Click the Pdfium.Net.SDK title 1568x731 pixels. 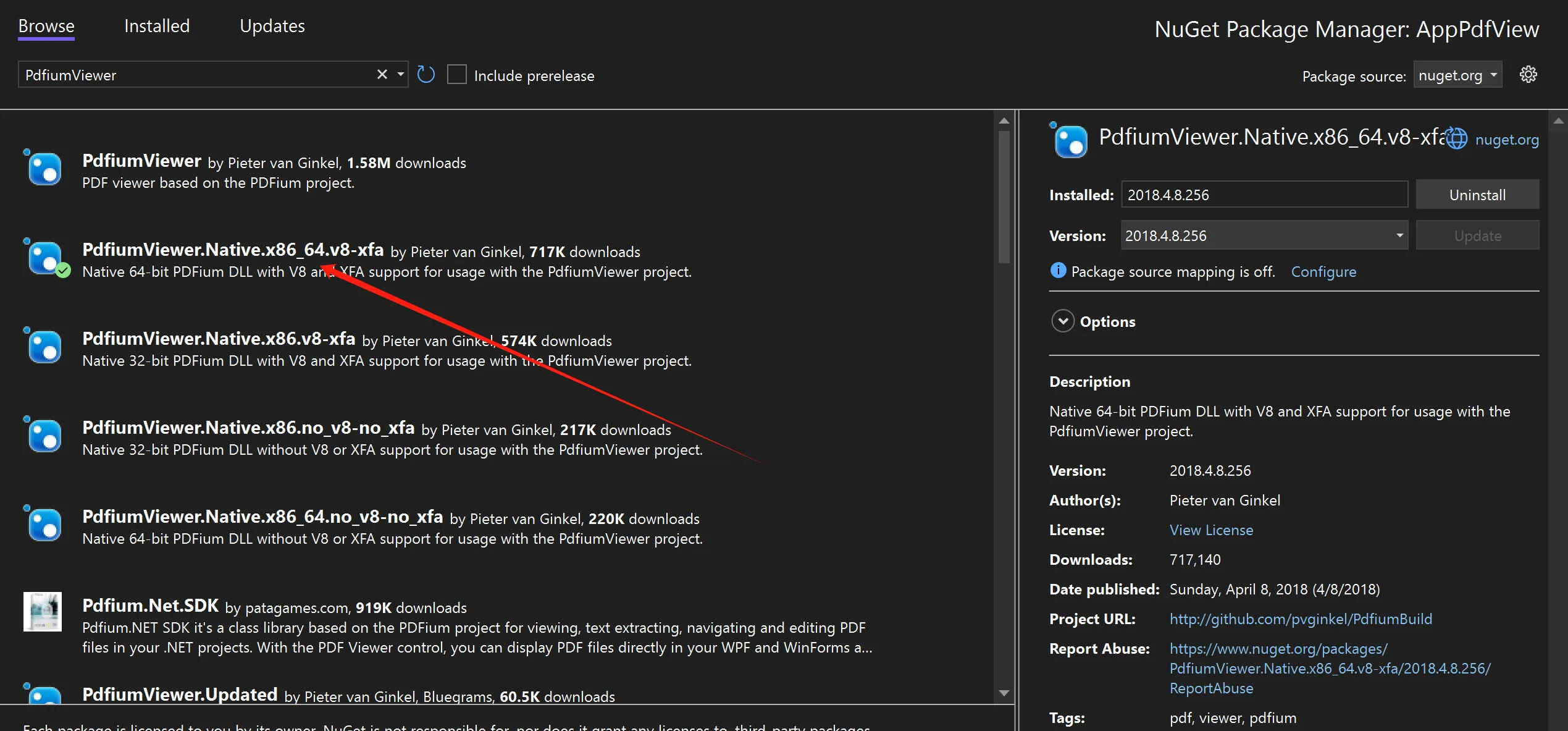(151, 606)
